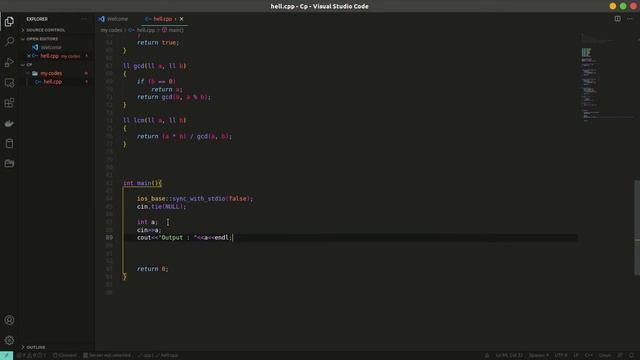Click main() symbol in the breadcrumb
Viewport: 640px width, 360px height.
coord(176,30)
